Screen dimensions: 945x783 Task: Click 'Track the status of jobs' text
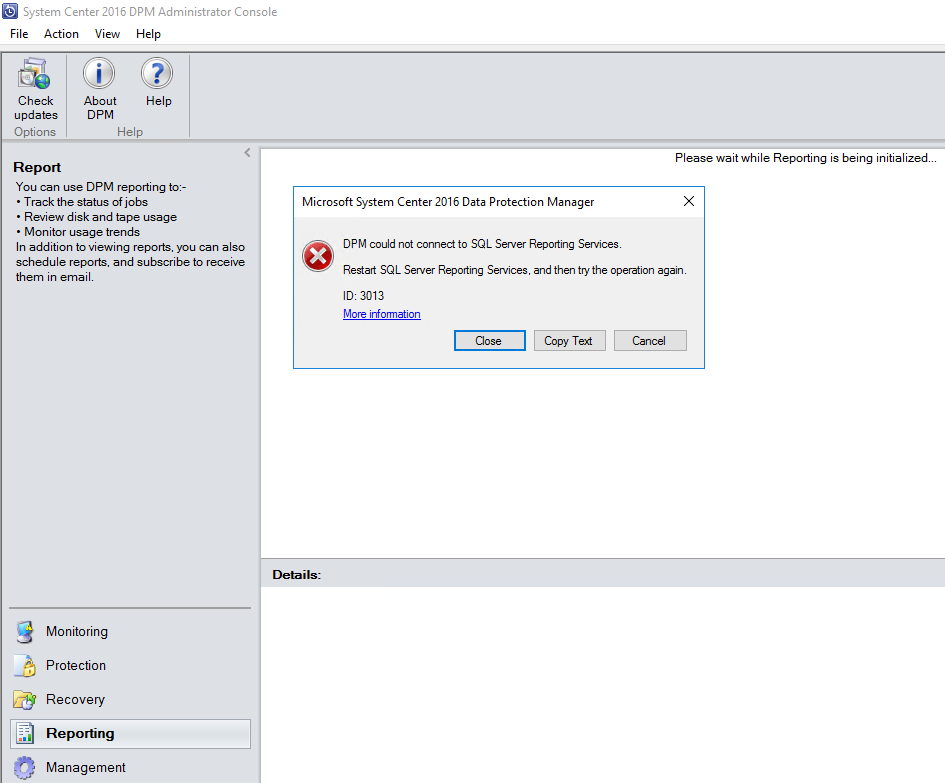(x=86, y=202)
